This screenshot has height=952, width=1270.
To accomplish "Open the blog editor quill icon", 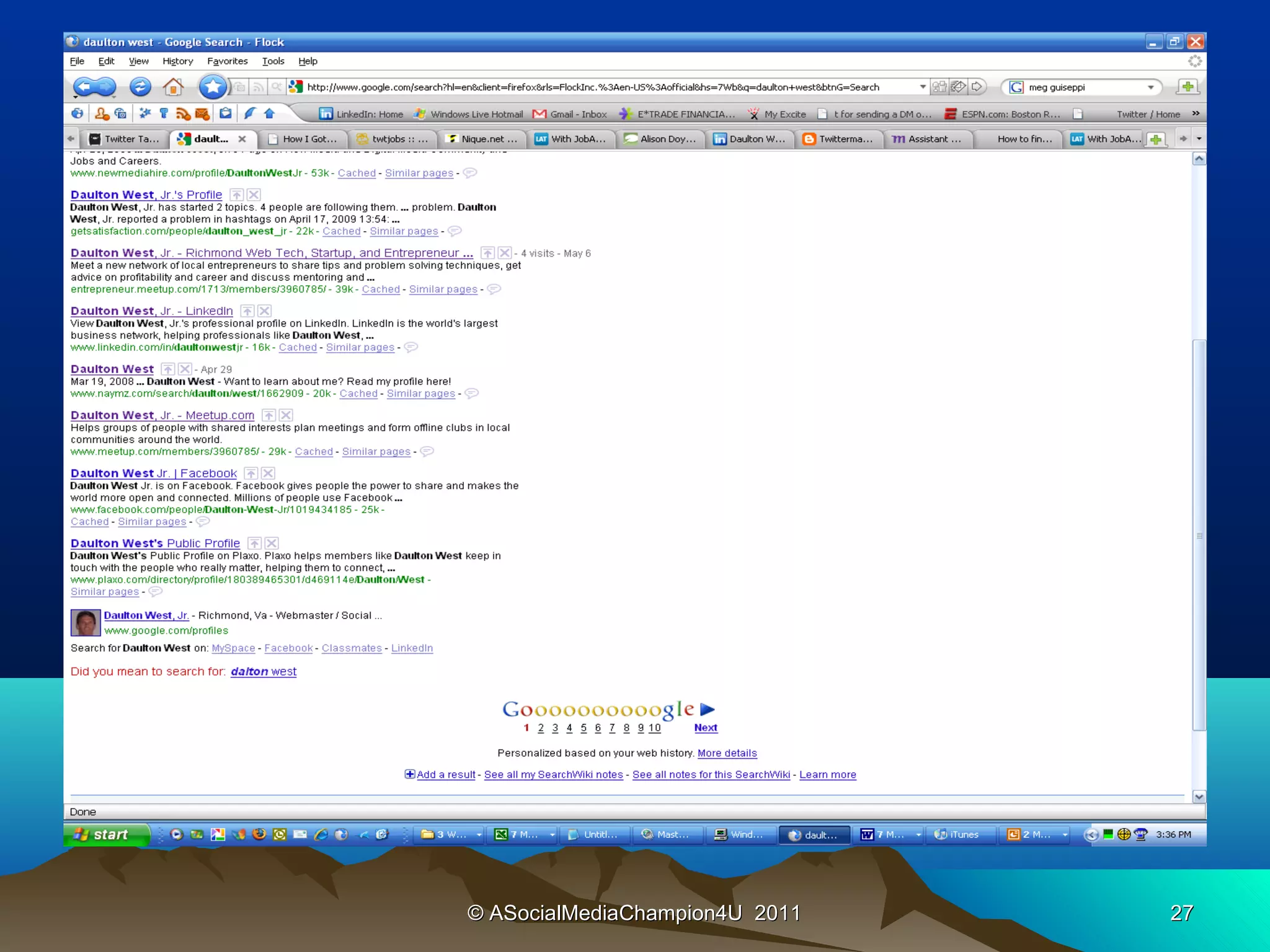I will pyautogui.click(x=250, y=113).
